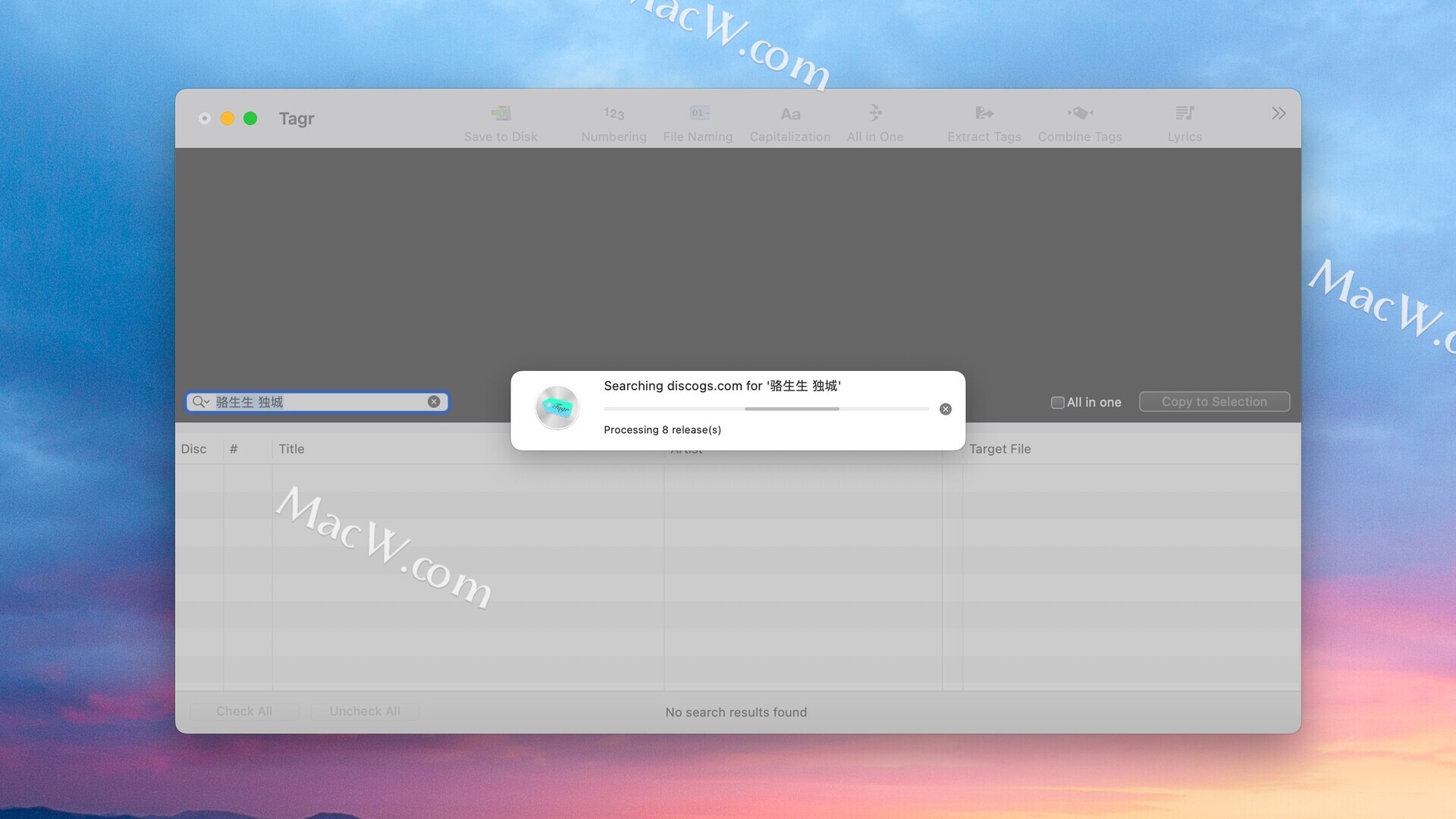This screenshot has width=1456, height=819.
Task: Open the Capitalization tool
Action: tap(789, 123)
